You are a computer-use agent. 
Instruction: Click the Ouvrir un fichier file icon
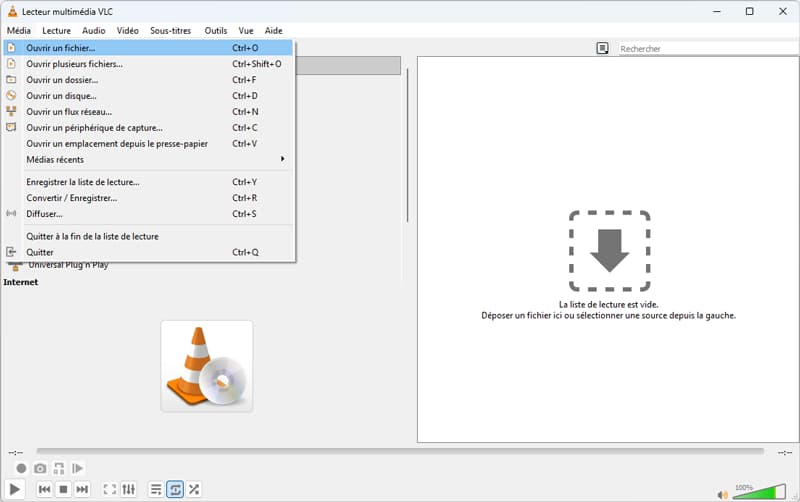[11, 48]
